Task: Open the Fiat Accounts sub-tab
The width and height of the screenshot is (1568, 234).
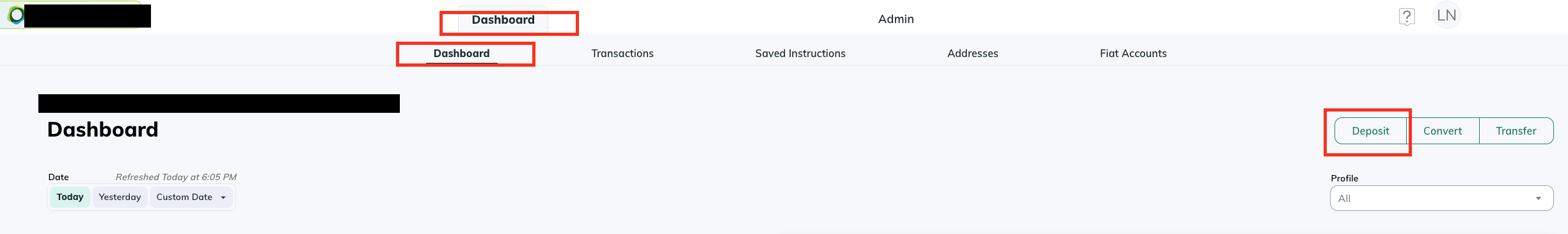Action: coord(1133,53)
